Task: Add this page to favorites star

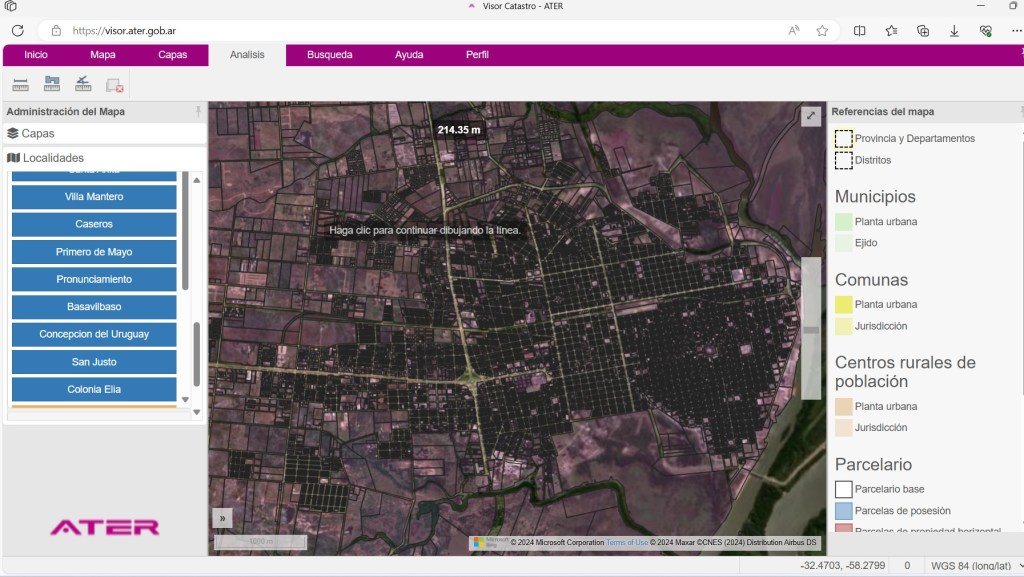Action: click(822, 31)
